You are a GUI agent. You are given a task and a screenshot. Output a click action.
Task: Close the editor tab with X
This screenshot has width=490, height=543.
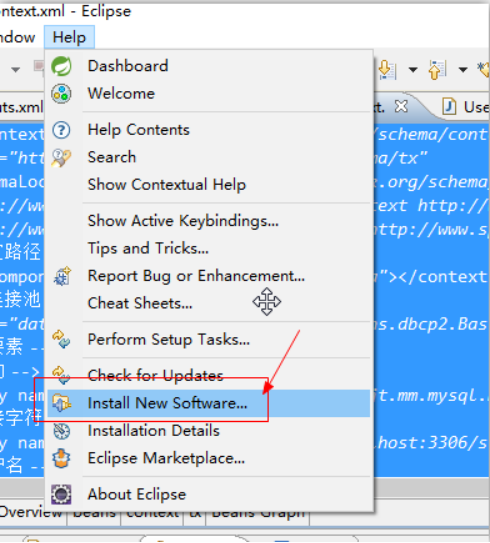401,107
